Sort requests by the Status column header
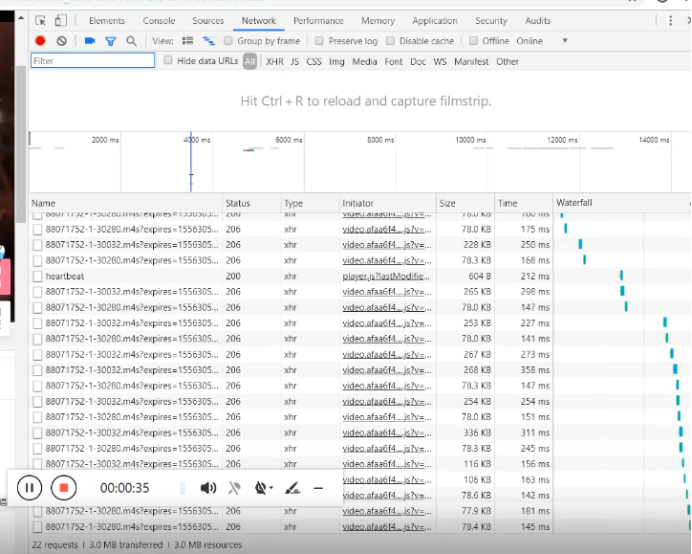692x554 pixels. click(252, 203)
